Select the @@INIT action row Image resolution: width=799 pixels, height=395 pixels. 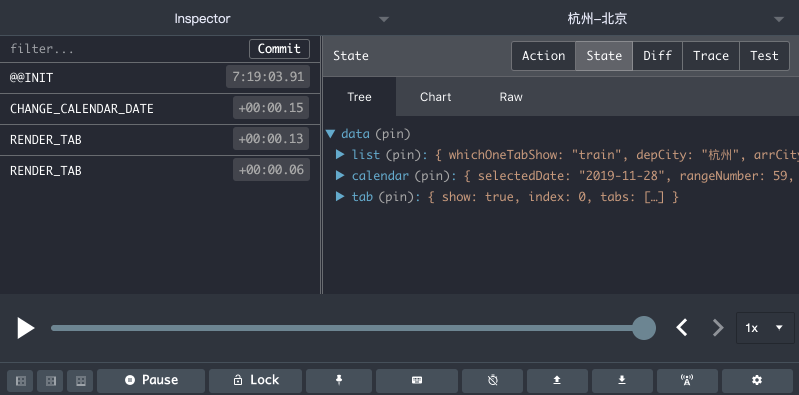point(159,78)
